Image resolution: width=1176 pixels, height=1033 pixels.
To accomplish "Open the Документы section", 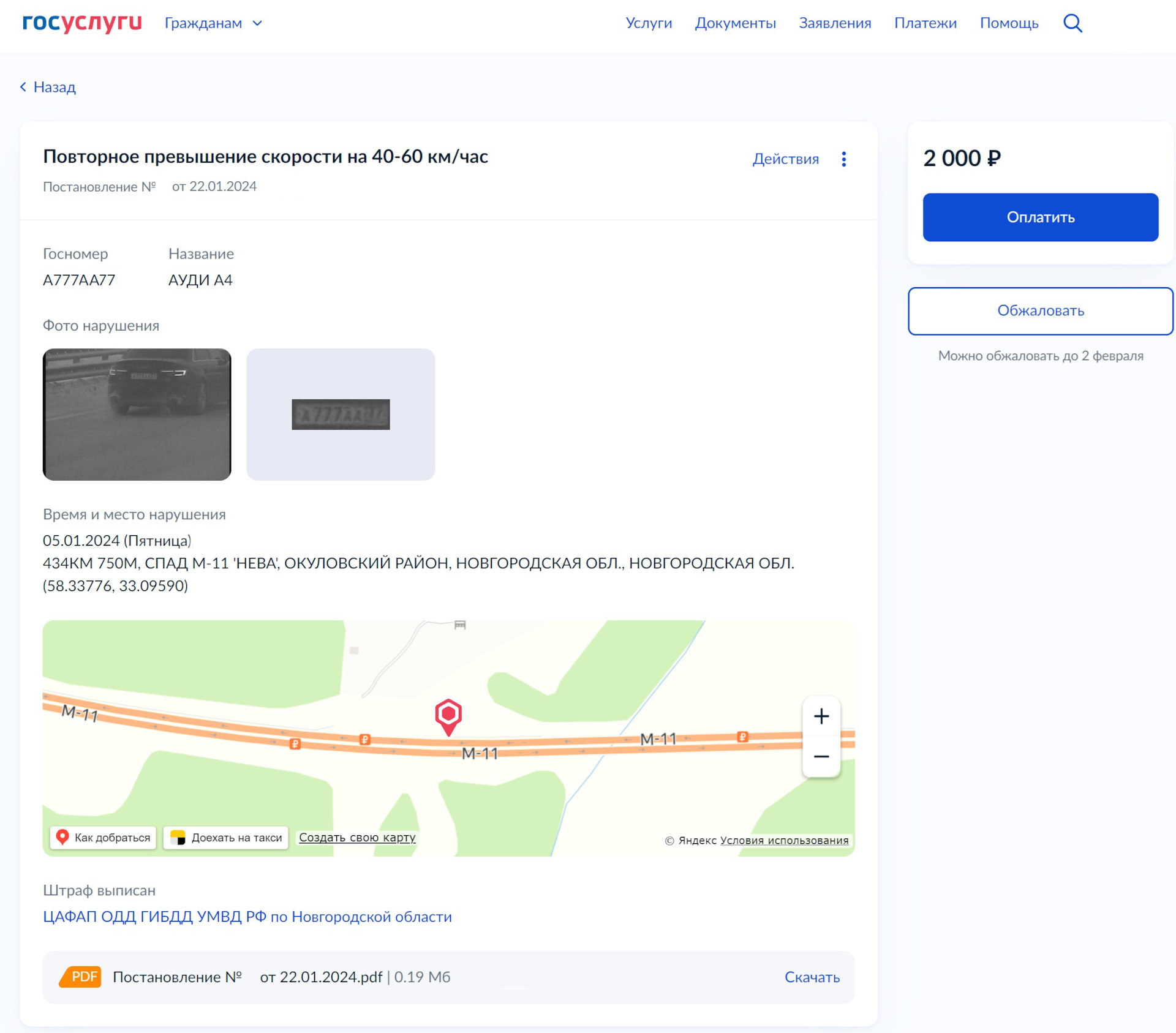I will coord(735,23).
